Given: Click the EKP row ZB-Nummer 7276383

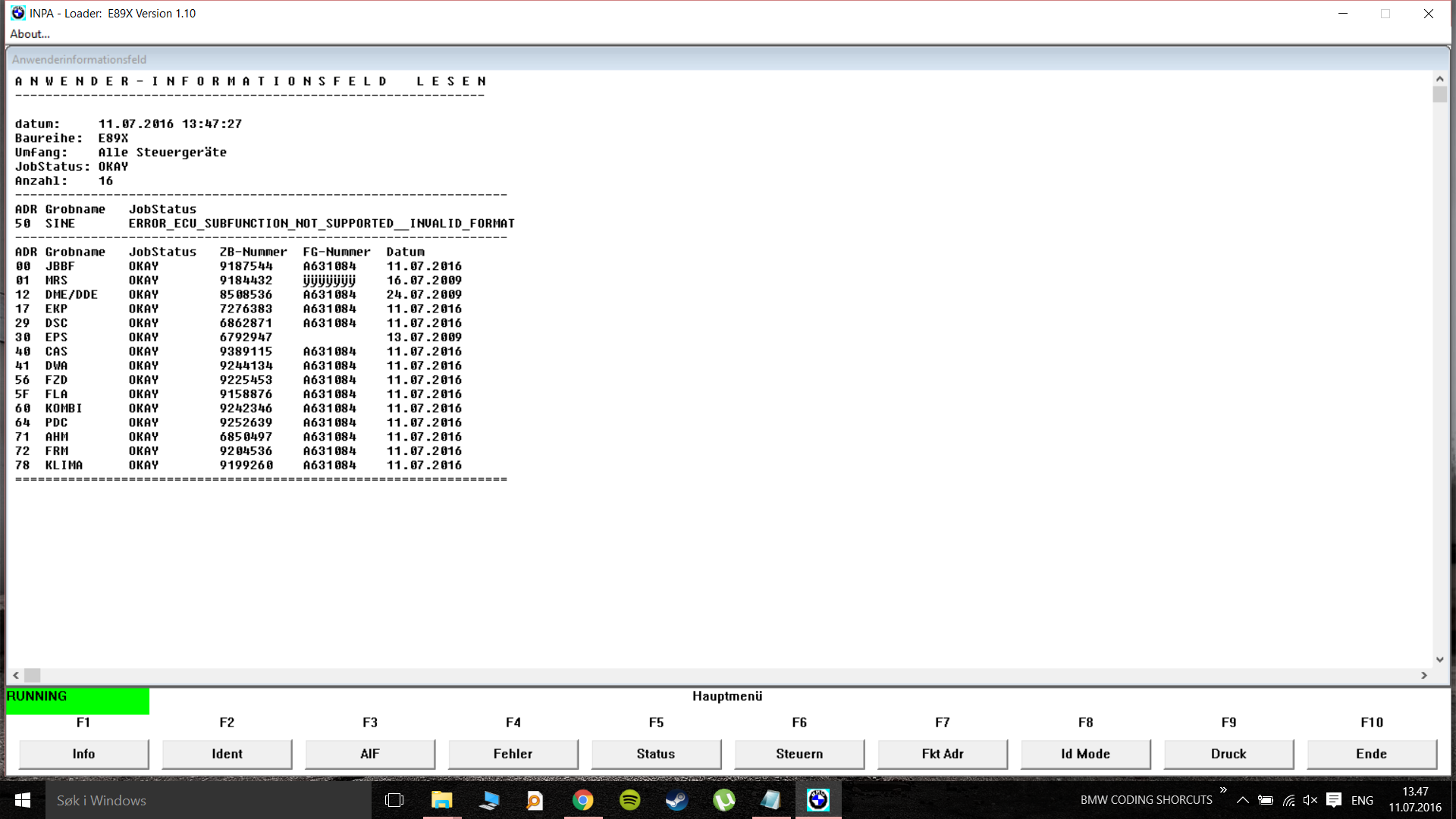Looking at the screenshot, I should [246, 309].
